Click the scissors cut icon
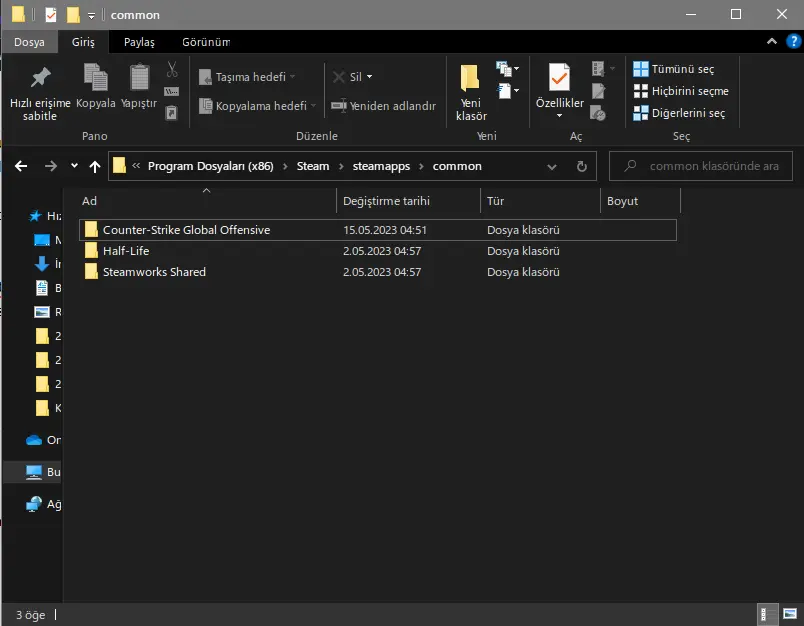The image size is (804, 626). coord(172,69)
